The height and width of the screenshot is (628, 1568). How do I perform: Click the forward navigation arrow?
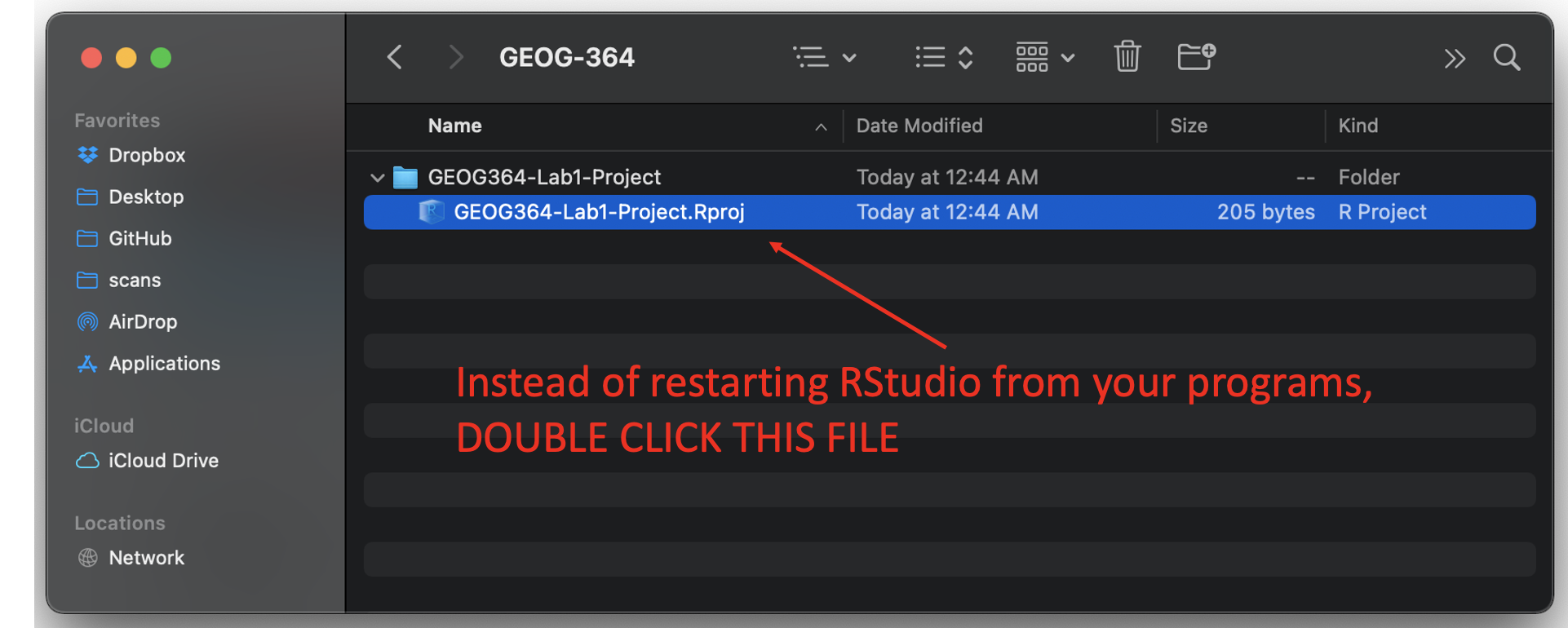455,57
